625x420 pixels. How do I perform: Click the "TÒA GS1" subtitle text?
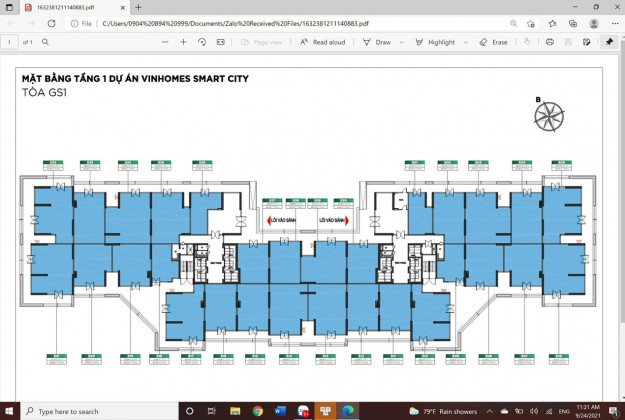tap(44, 92)
